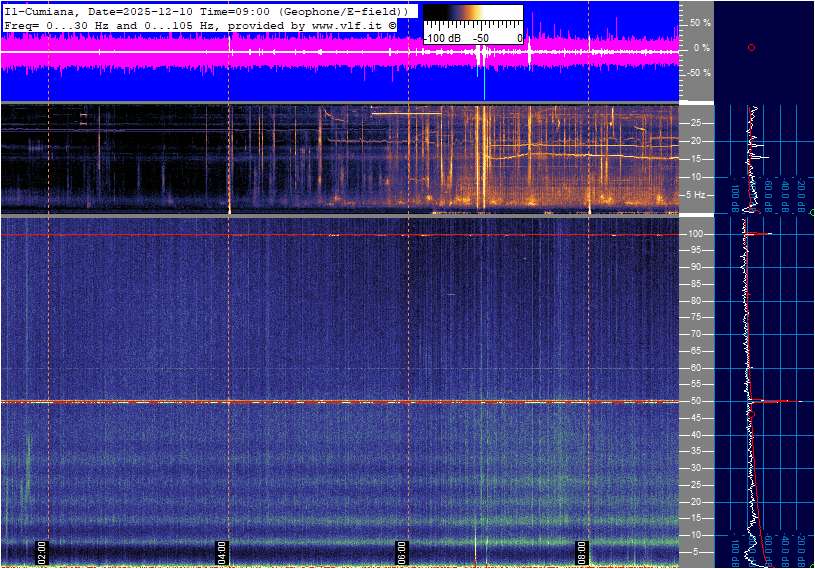The height and width of the screenshot is (569, 815).
Task: Jump to the 06:00 time marker
Action: [401, 550]
